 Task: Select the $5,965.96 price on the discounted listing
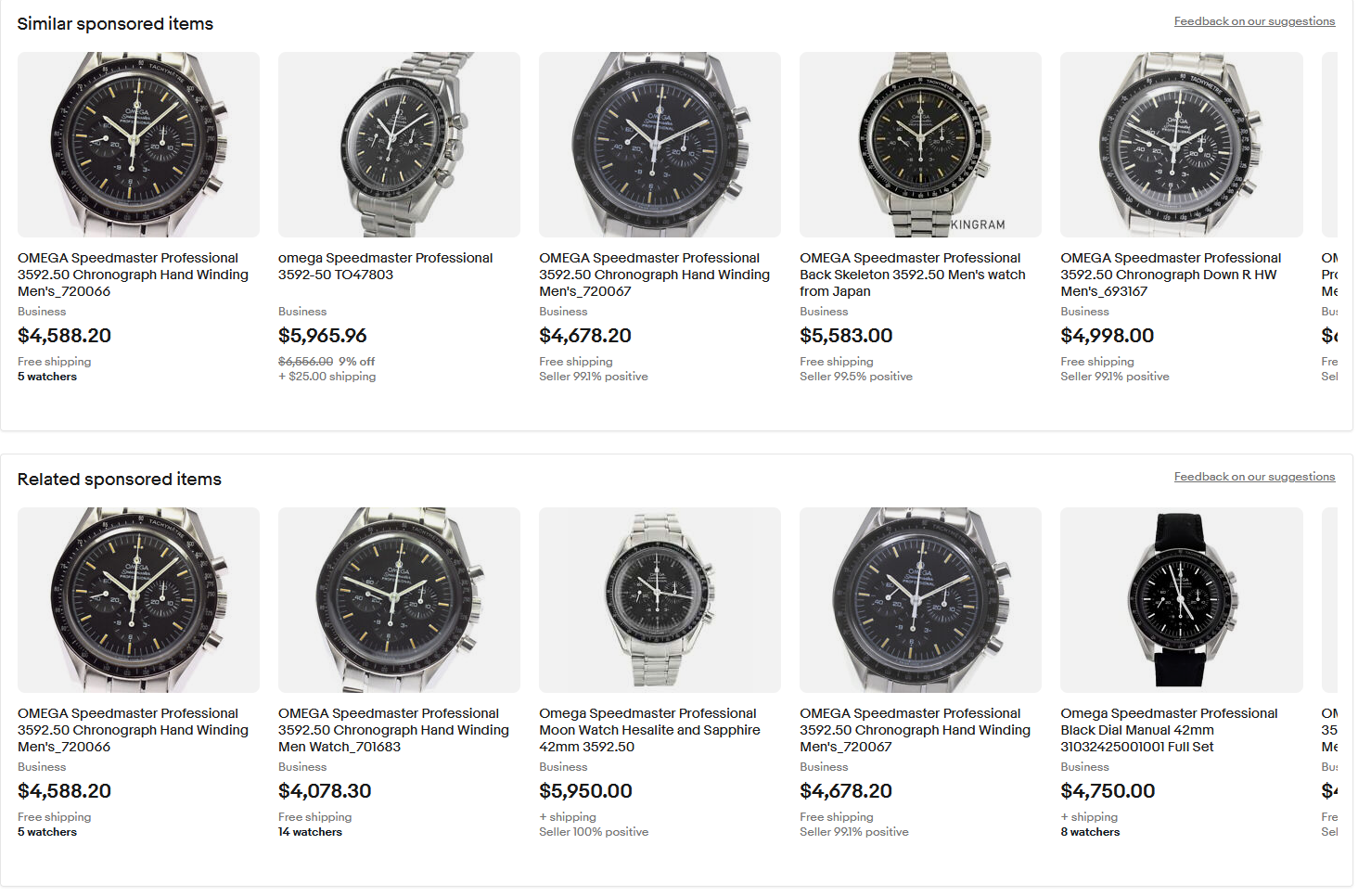point(323,336)
